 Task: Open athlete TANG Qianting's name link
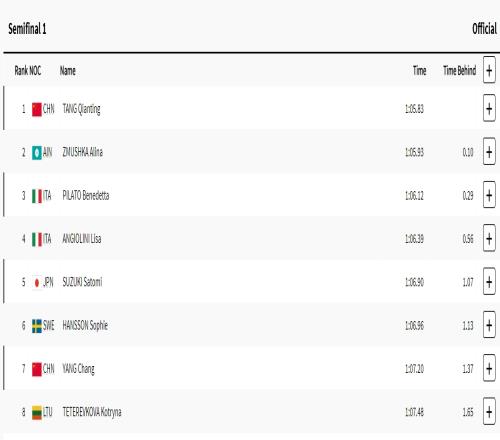81,109
